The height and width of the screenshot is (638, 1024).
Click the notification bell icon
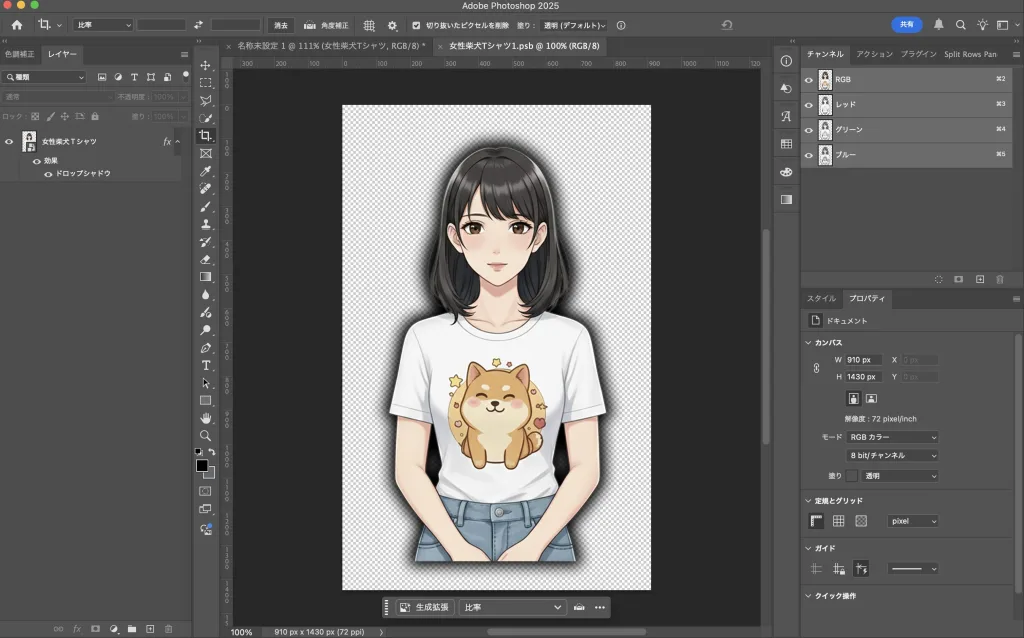(x=939, y=25)
